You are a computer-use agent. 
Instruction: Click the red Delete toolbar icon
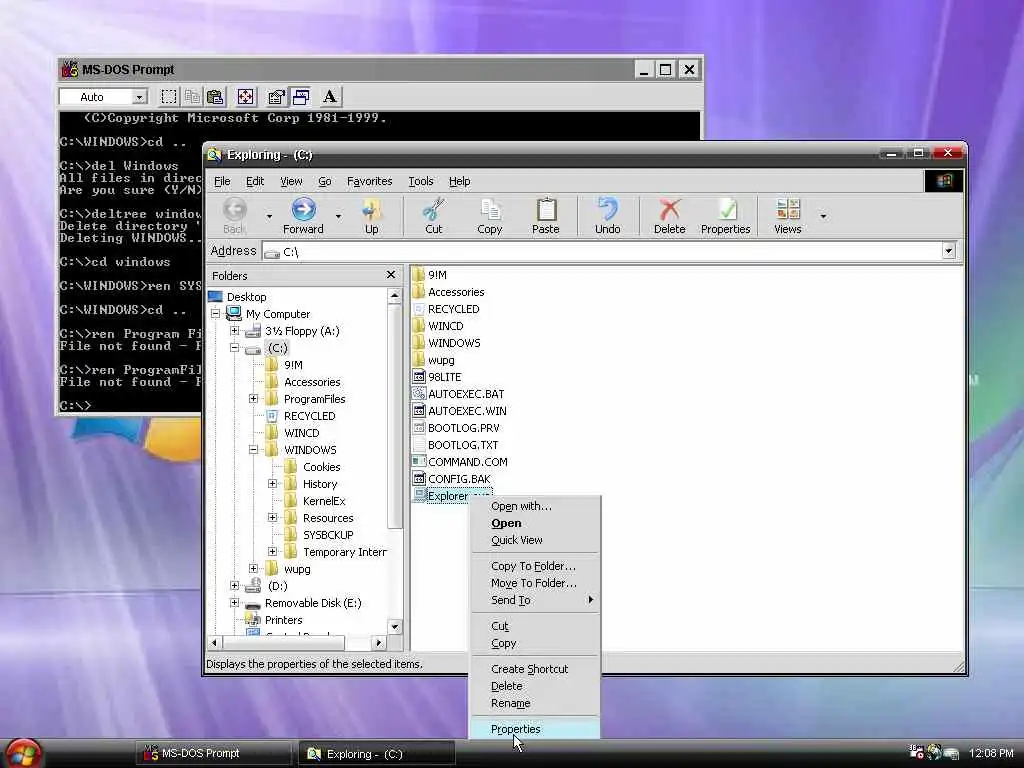[669, 210]
